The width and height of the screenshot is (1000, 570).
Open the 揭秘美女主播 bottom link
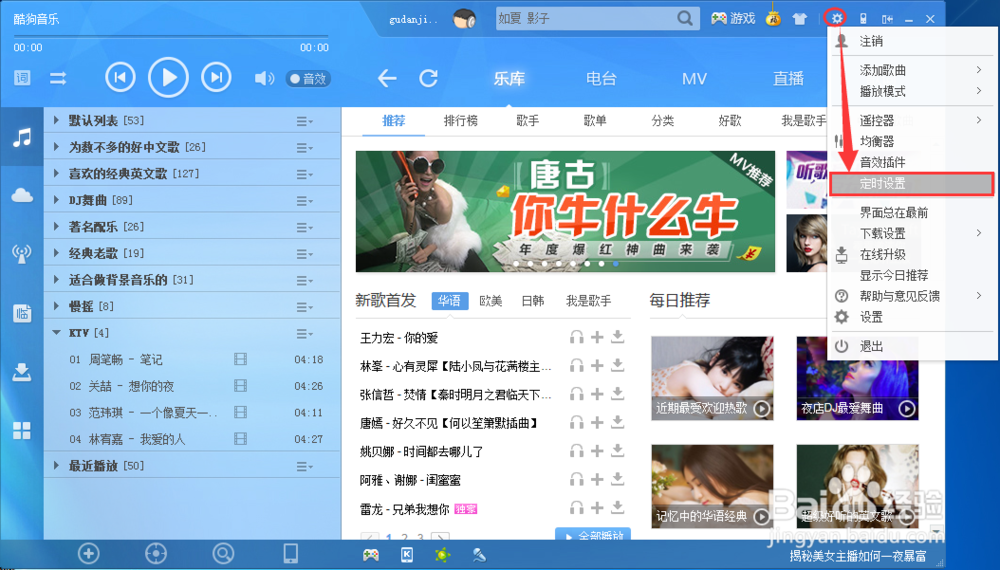tap(858, 556)
